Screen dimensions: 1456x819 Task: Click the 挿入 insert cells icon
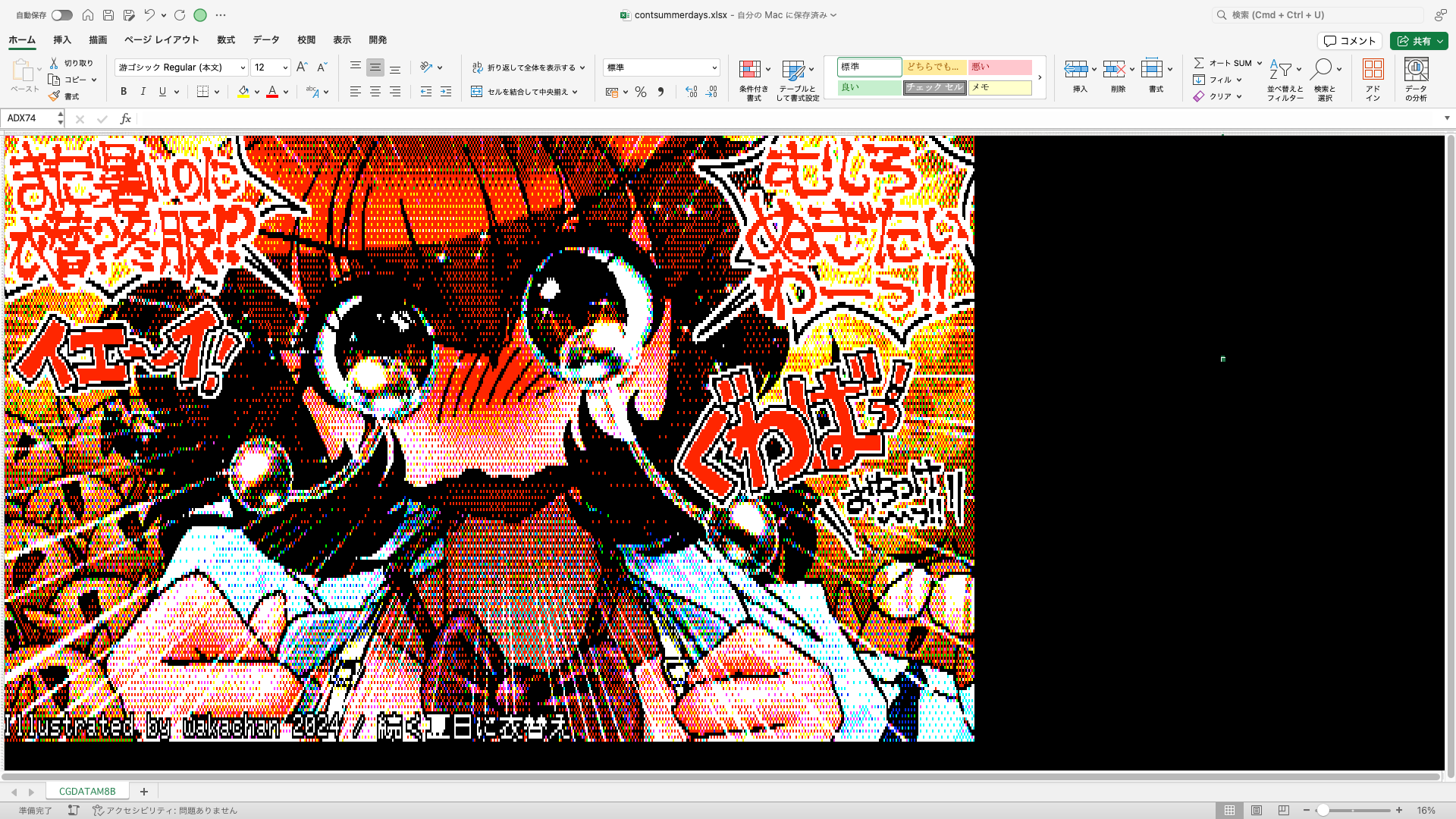[x=1076, y=70]
